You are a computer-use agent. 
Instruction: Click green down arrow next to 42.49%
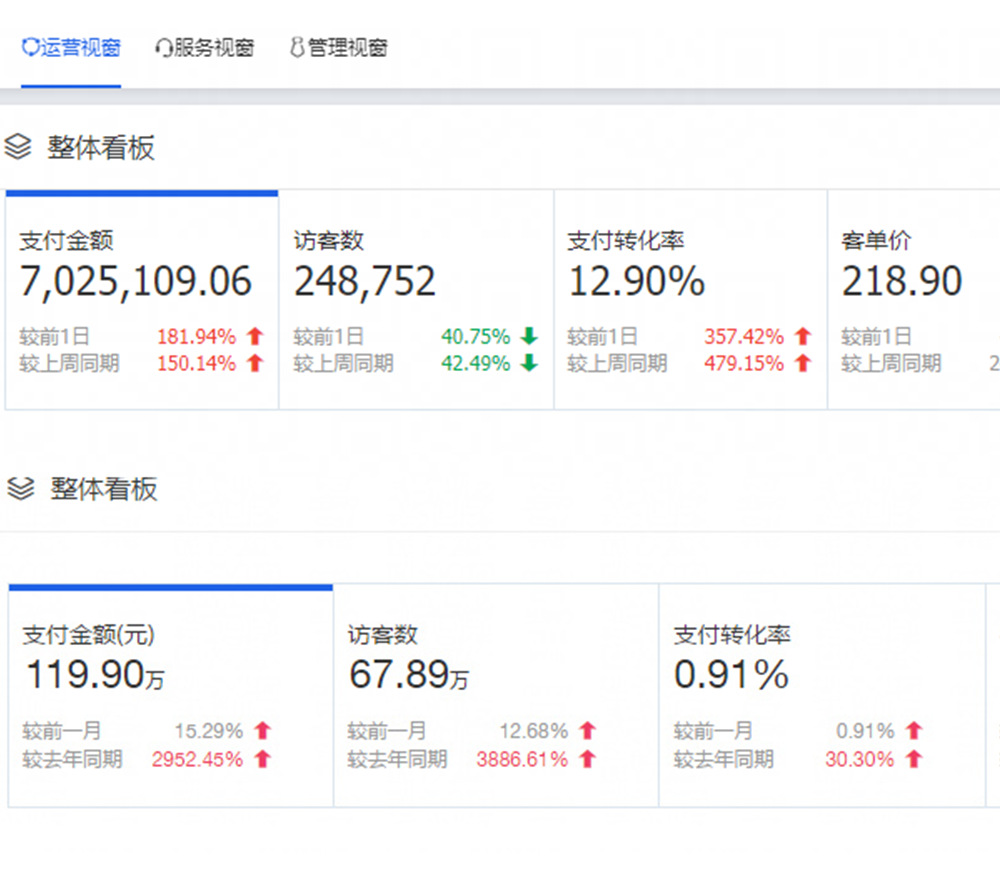pos(529,364)
